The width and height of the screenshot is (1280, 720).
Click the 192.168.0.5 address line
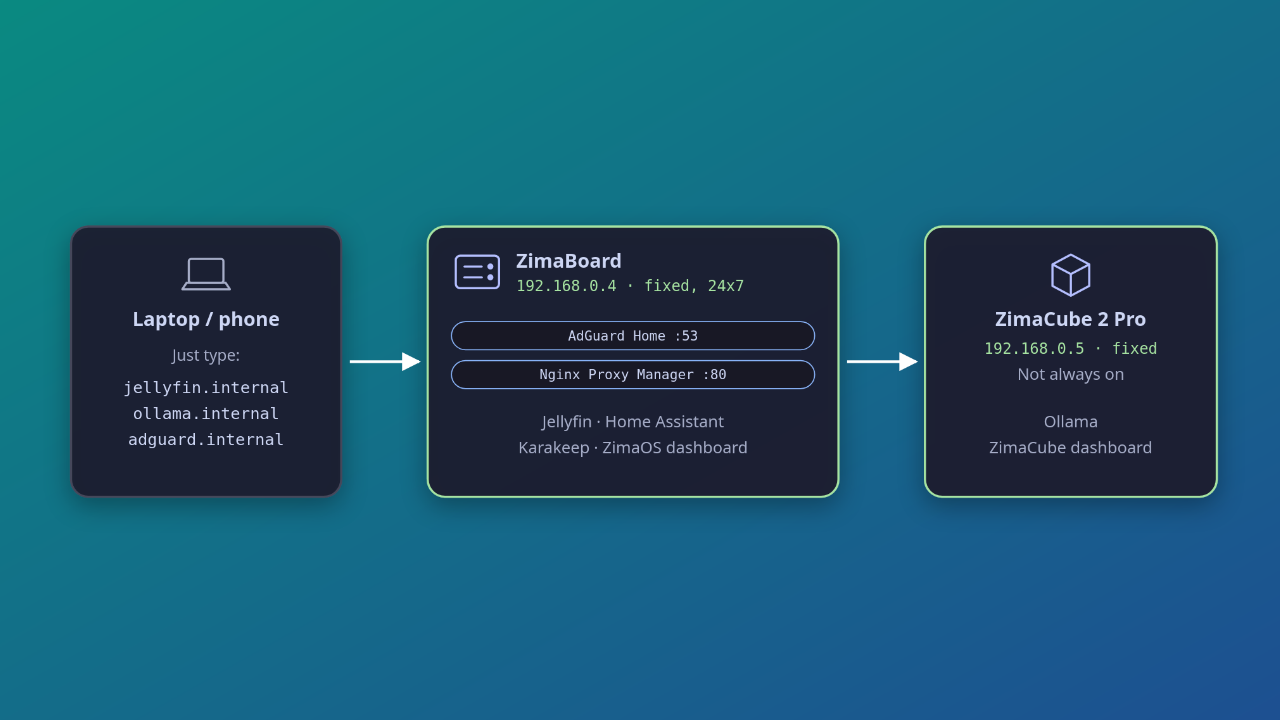[1071, 349]
